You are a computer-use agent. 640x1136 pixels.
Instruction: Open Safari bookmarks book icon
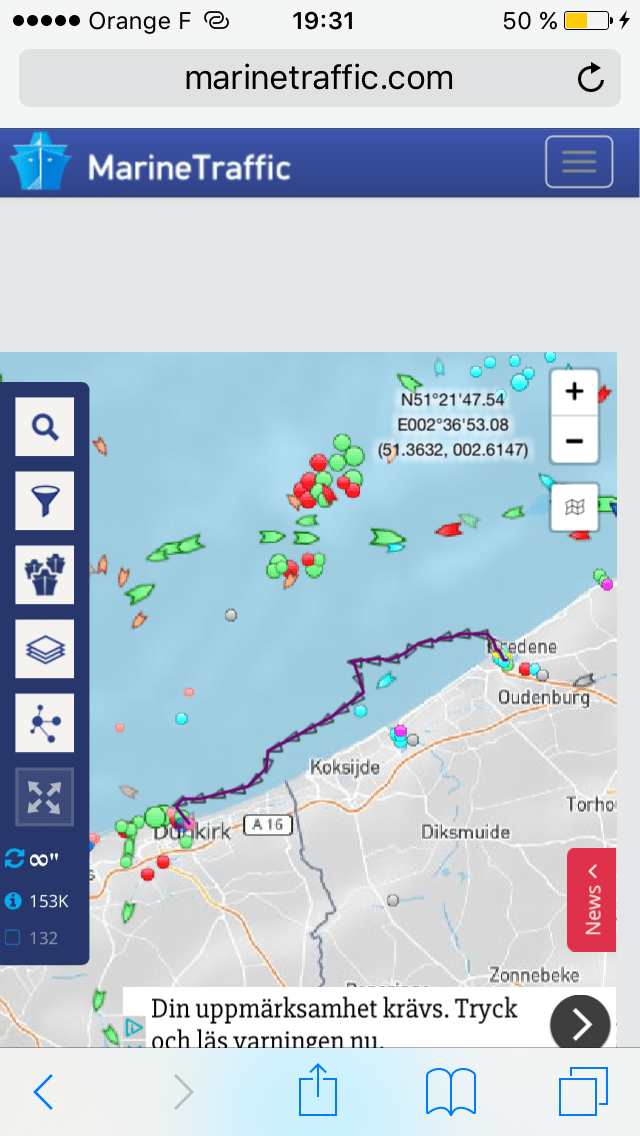(451, 1092)
